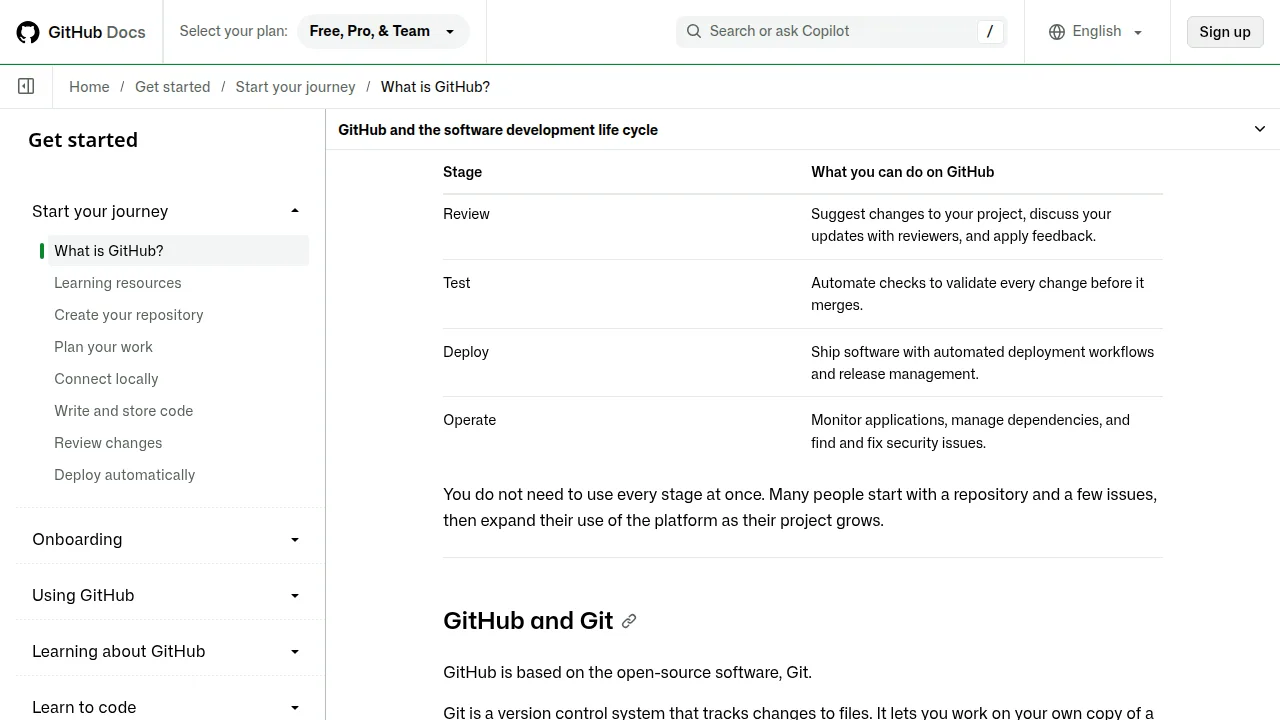Click the Operate stage cell
1280x720 pixels.
[470, 420]
